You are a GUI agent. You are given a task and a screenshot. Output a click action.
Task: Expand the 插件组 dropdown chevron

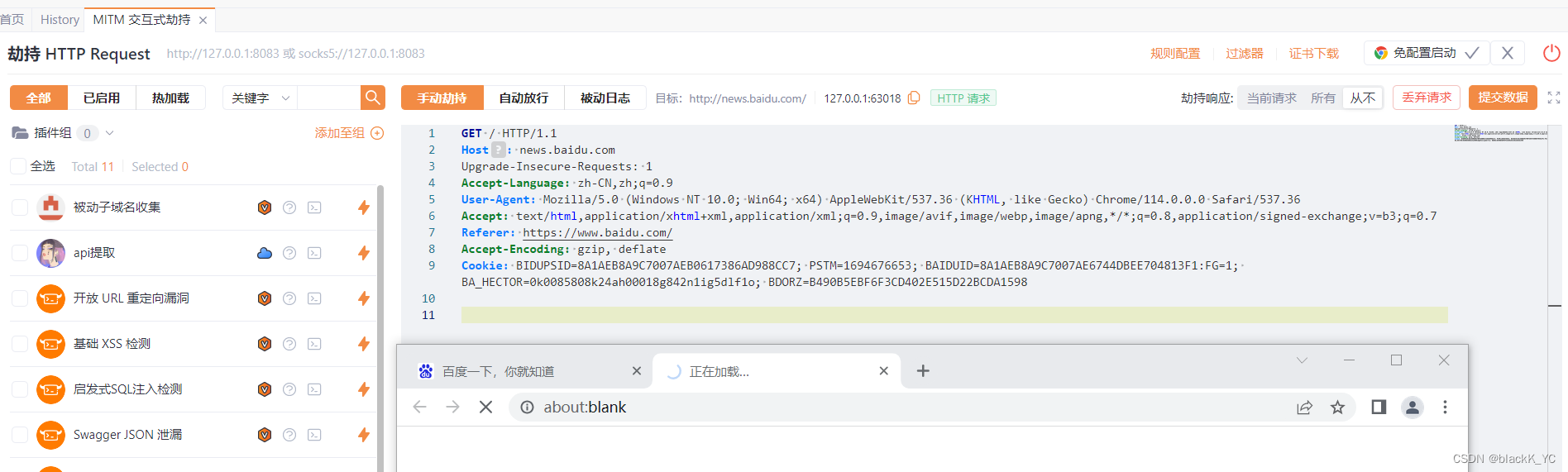(x=109, y=133)
